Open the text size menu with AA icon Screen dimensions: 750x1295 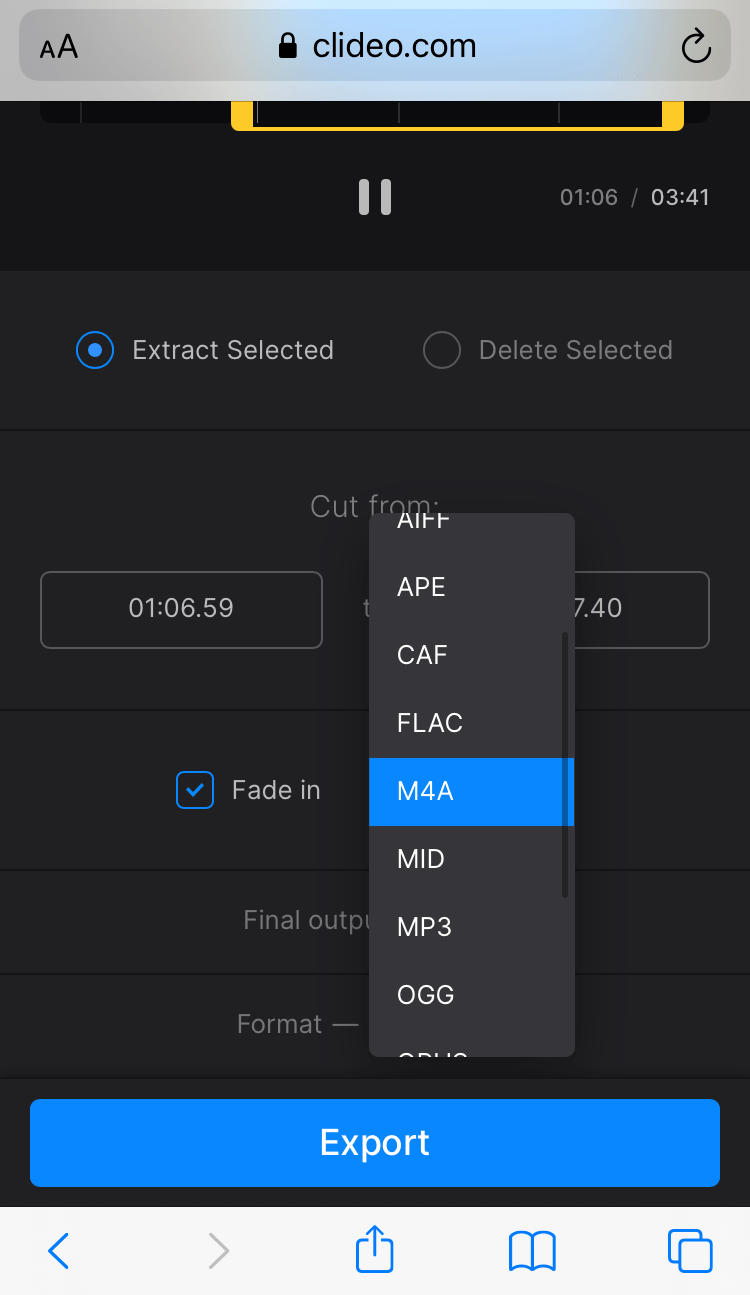57,45
